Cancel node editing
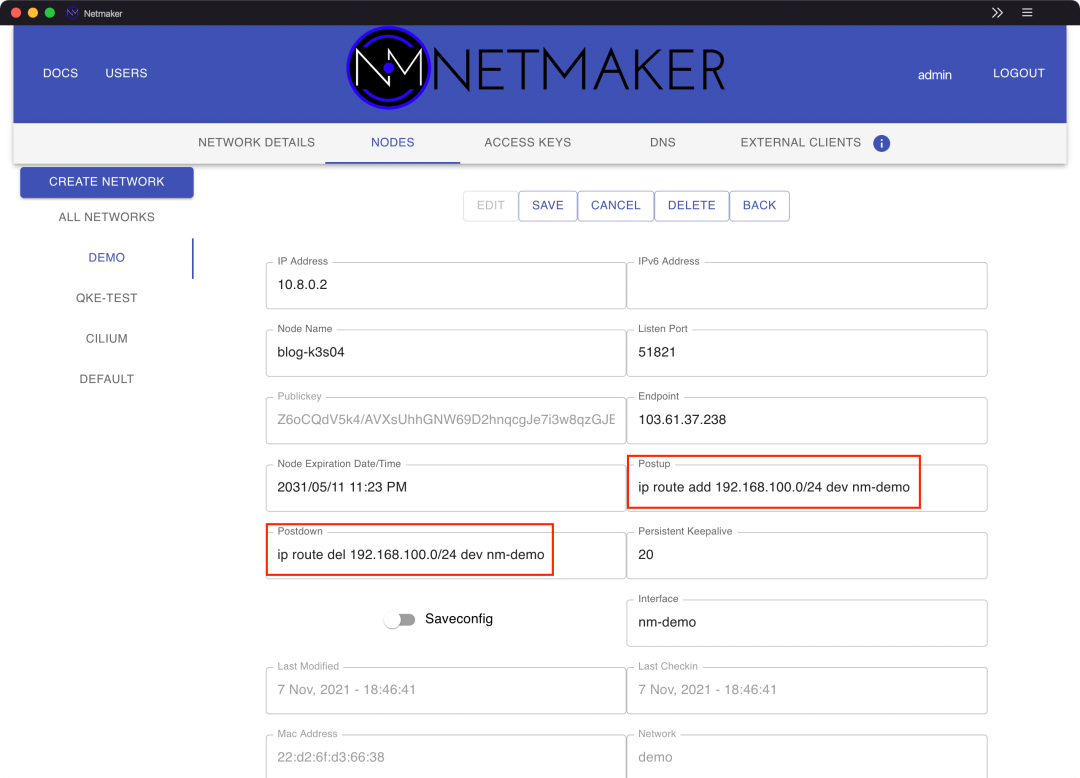This screenshot has height=778, width=1080. [x=616, y=206]
